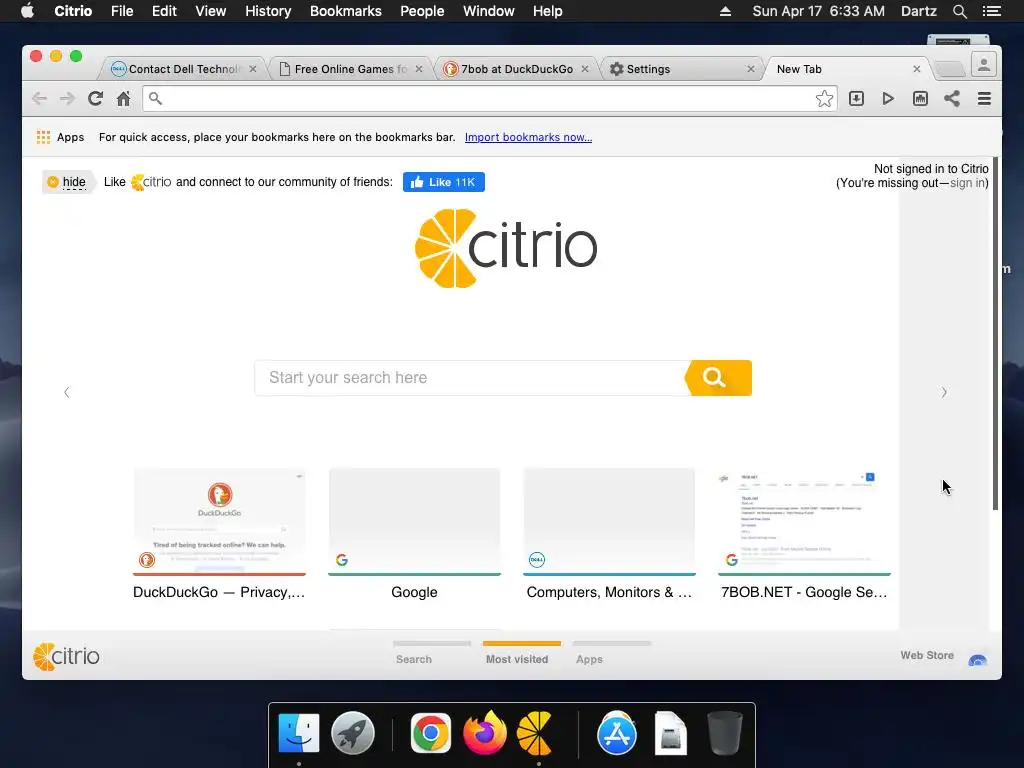Launch Firefox from the dock
Image resolution: width=1024 pixels, height=768 pixels.
point(485,733)
